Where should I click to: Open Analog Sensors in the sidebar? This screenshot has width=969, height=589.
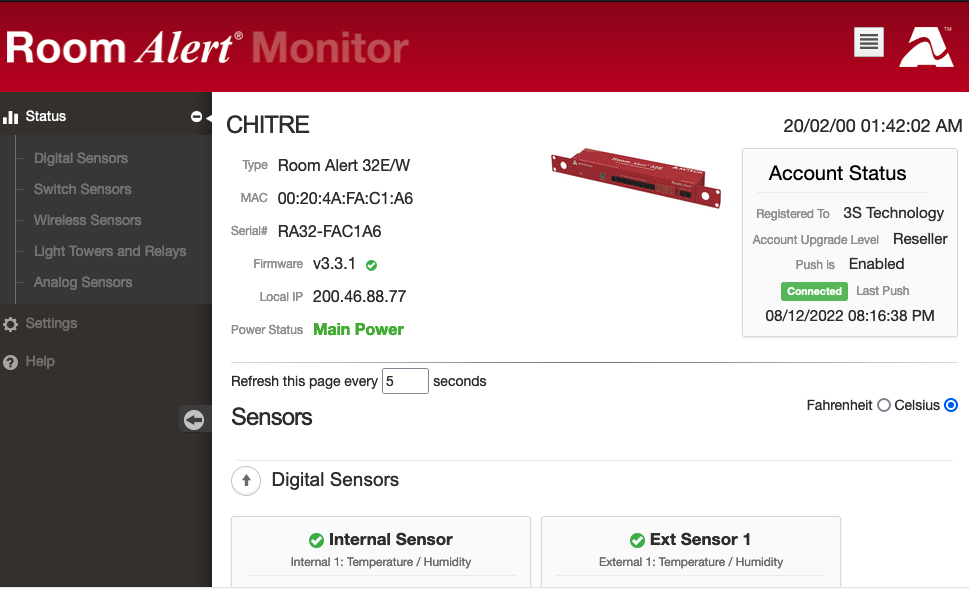tap(83, 282)
